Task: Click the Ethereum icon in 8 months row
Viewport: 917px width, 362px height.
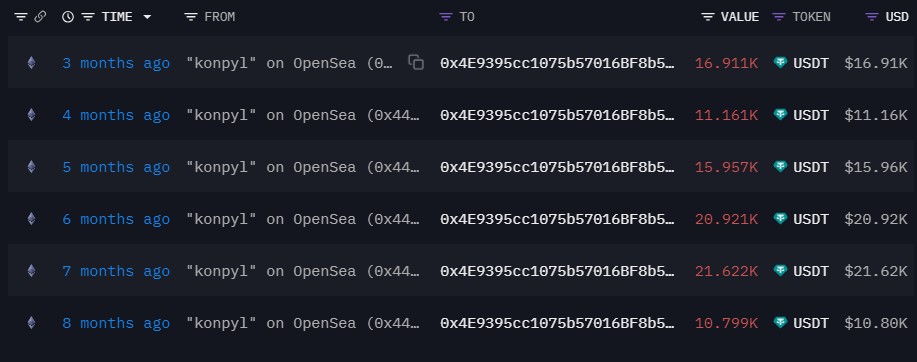Action: (x=32, y=322)
